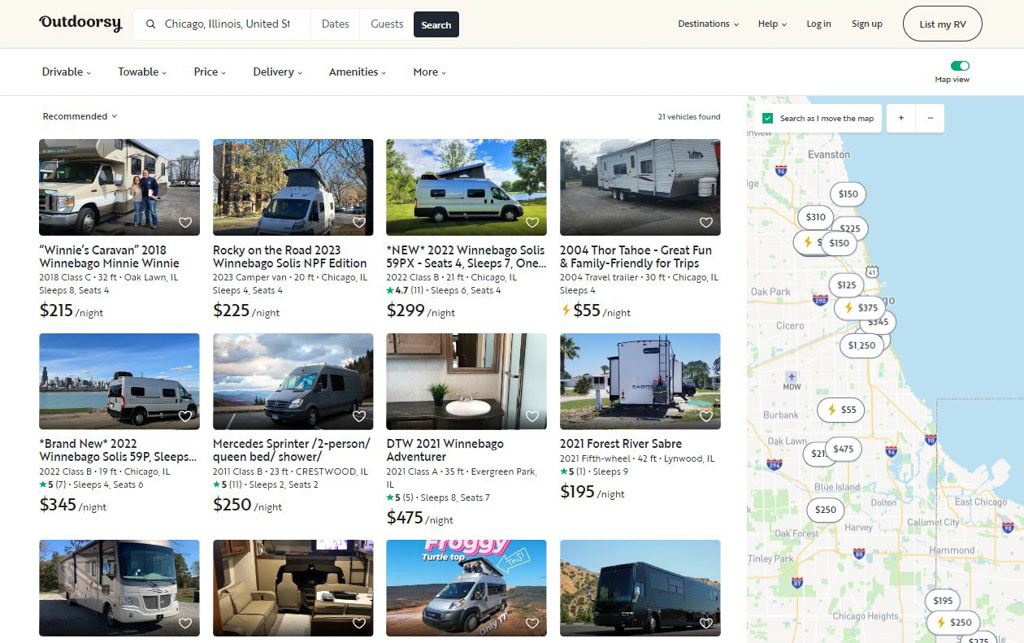Favorite the "Winnie's Caravan" listing heart icon

click(186, 222)
